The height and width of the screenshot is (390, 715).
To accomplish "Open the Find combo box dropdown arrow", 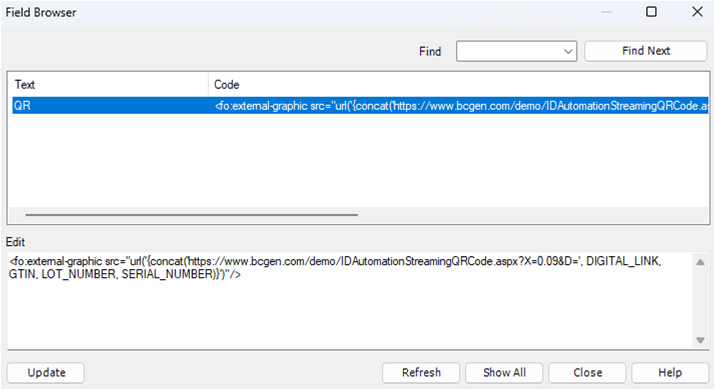I will coord(568,52).
